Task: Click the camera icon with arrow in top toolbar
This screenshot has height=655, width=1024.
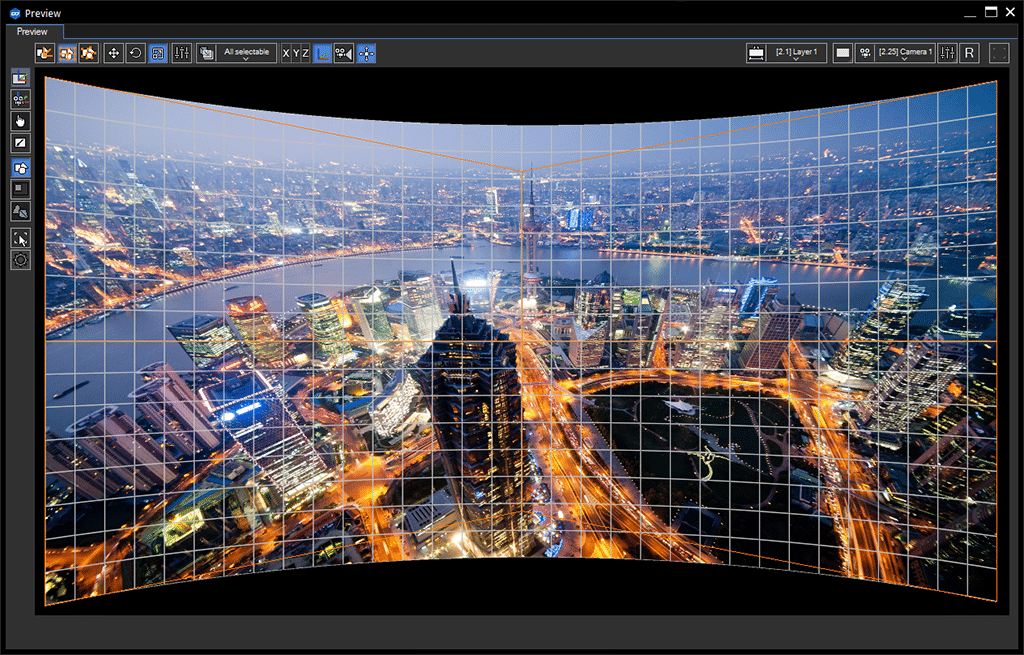Action: [x=344, y=53]
